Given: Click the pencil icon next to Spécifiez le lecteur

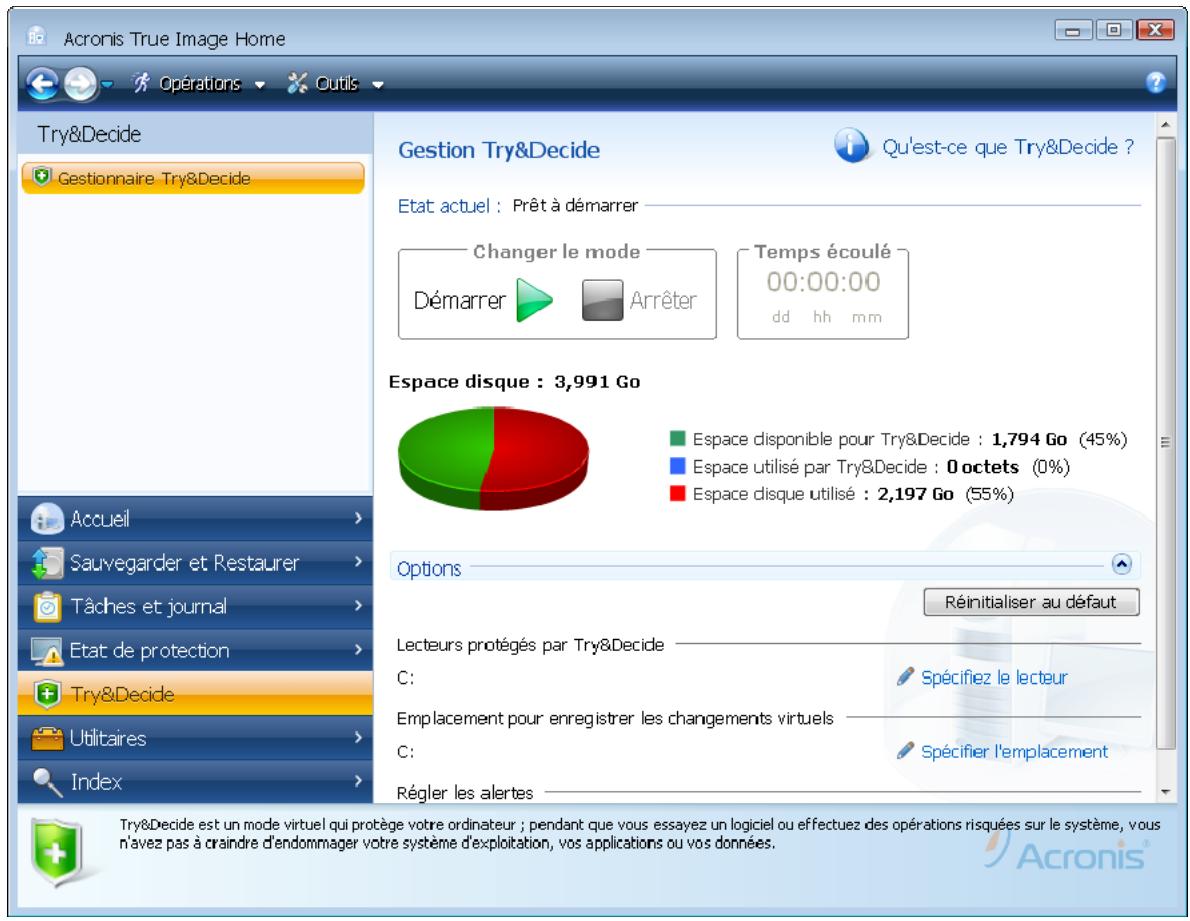Looking at the screenshot, I should tap(905, 677).
